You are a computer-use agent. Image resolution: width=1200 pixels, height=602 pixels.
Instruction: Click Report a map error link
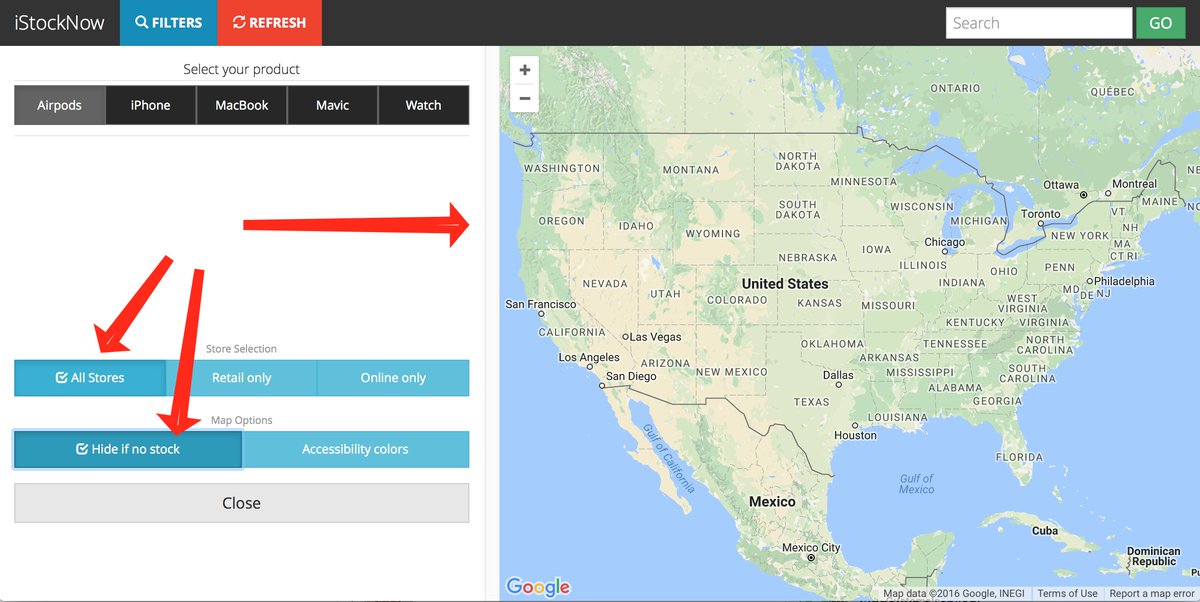pyautogui.click(x=1152, y=594)
